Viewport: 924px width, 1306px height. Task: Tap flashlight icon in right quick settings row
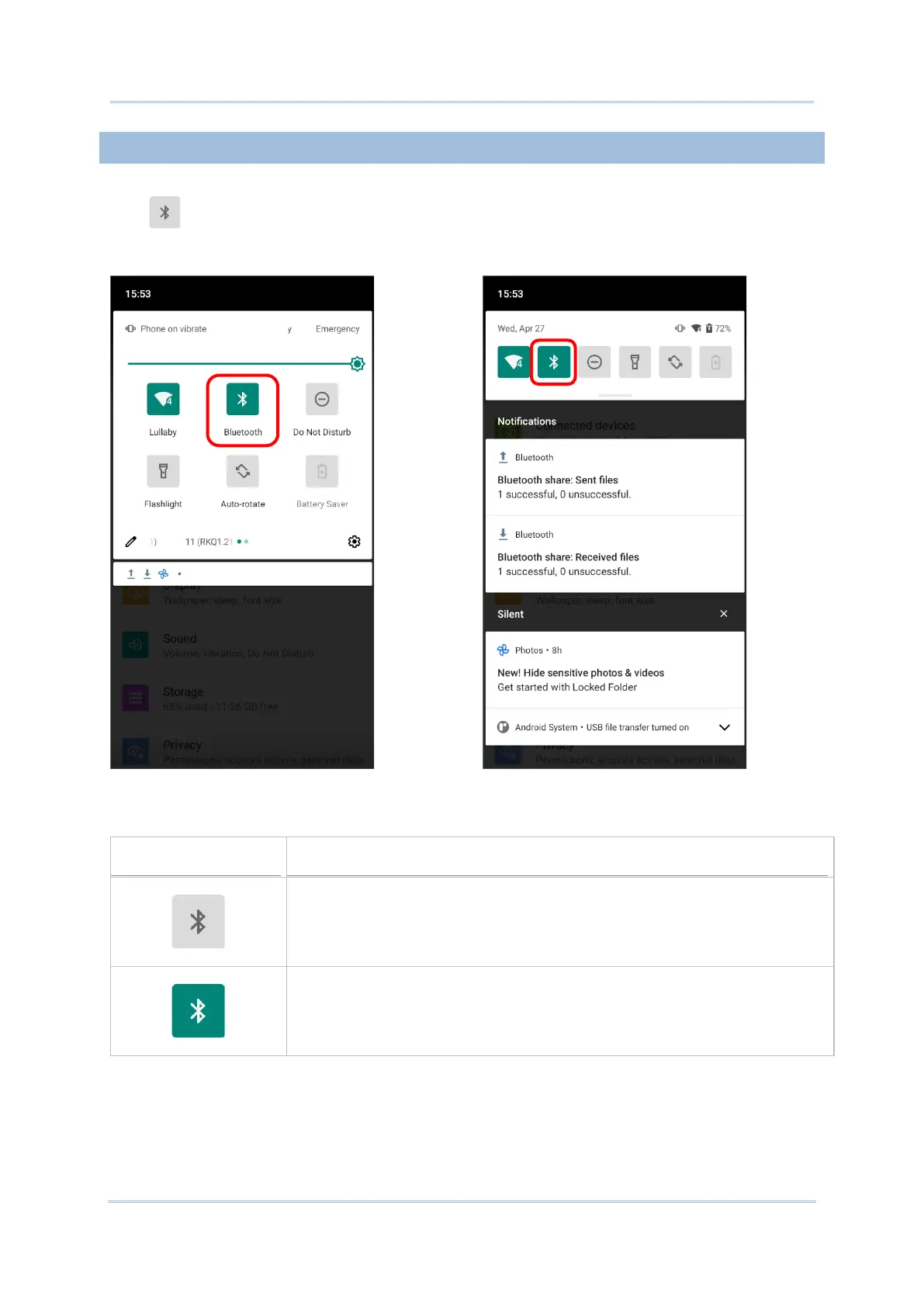(635, 362)
